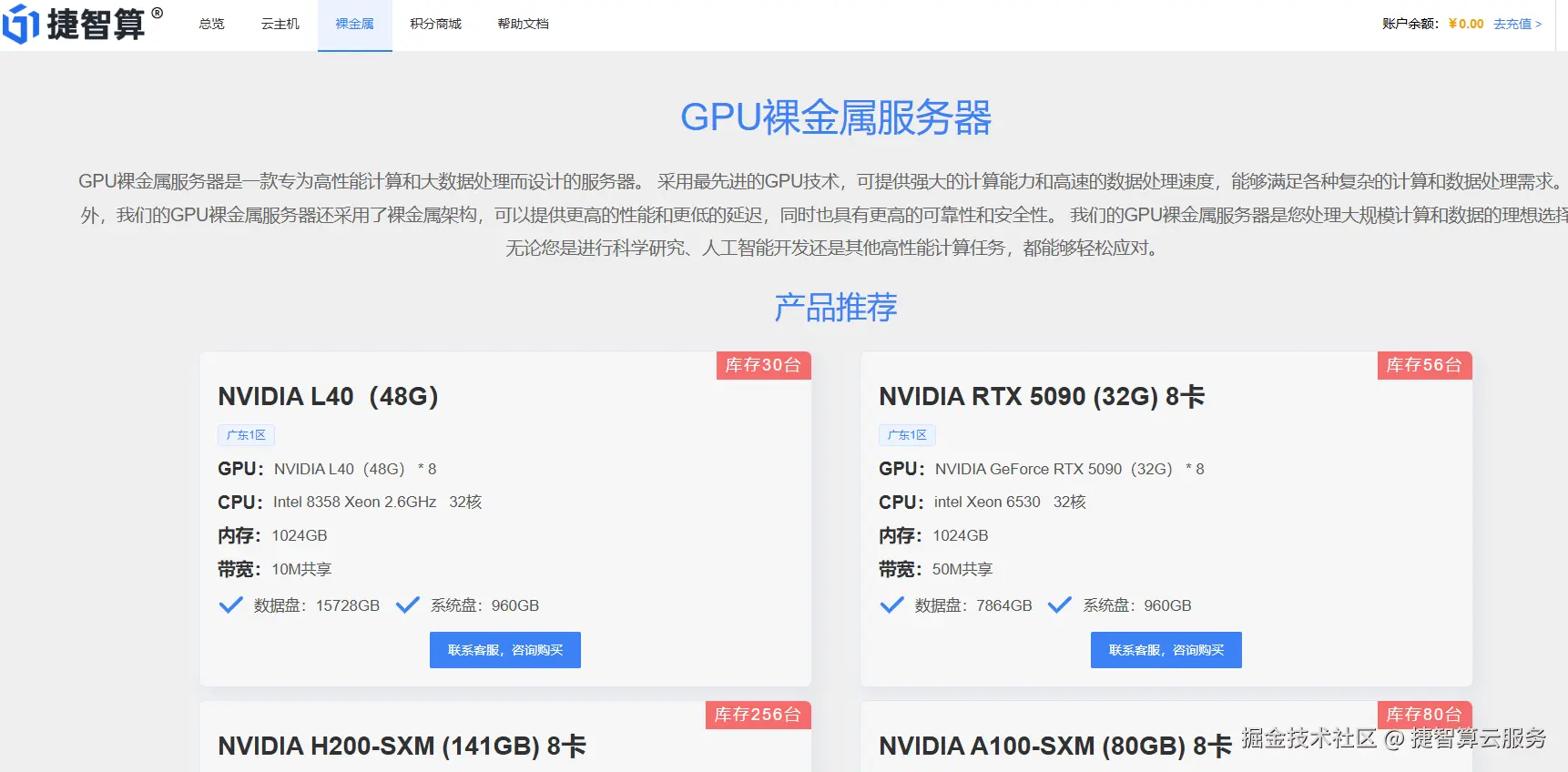Select the NVIDIA A100-SXM (80GB) 8卡 title
1568x772 pixels.
[x=1055, y=747]
